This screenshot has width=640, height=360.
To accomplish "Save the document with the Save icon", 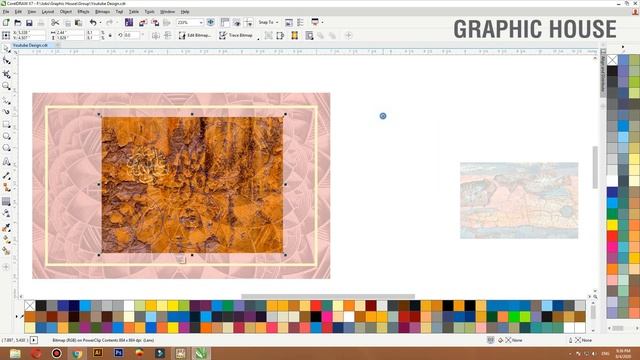I will [29, 23].
